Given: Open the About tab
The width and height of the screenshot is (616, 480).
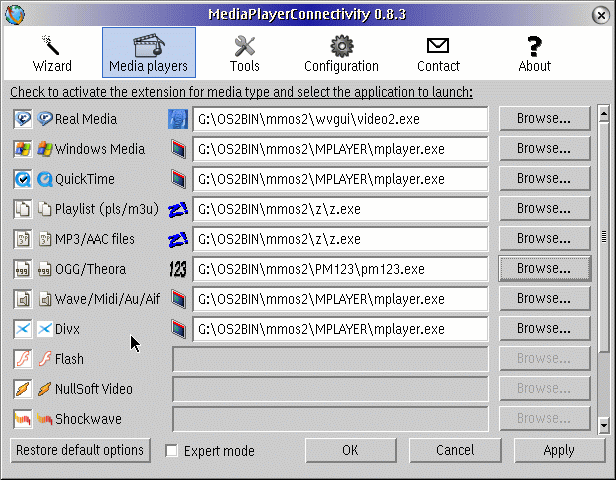Looking at the screenshot, I should pyautogui.click(x=534, y=53).
